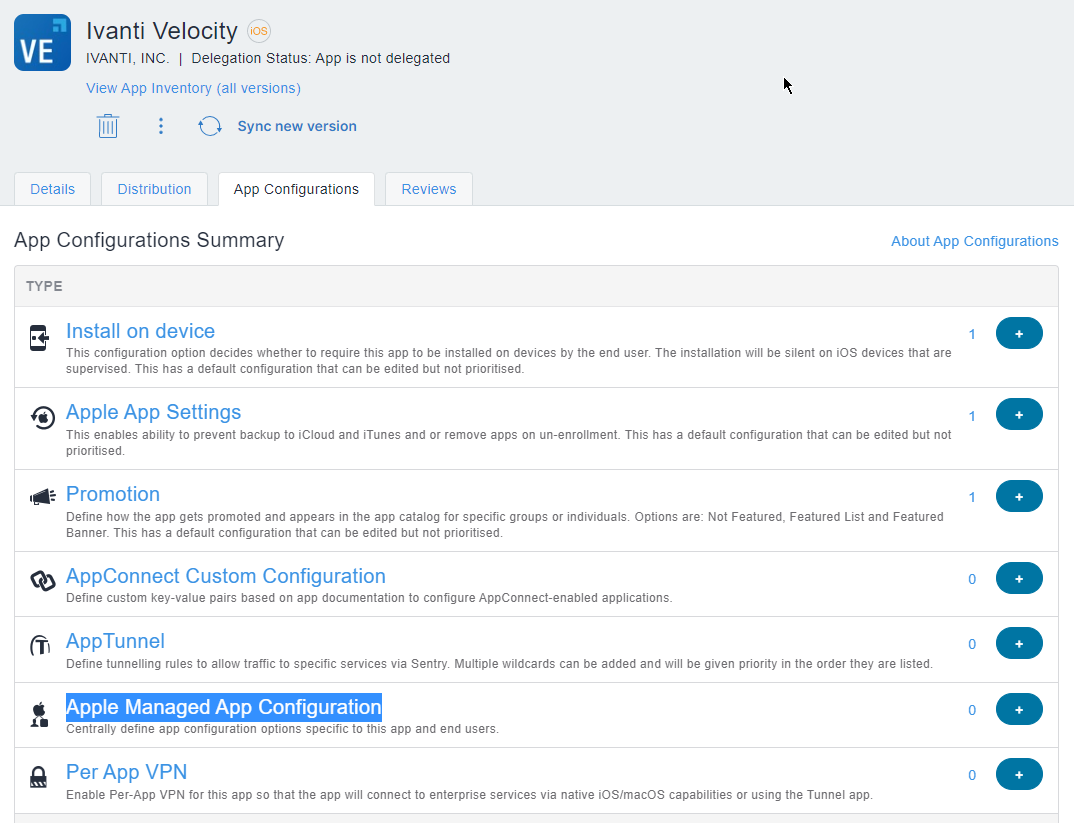
Task: Add a new Per App VPN configuration
Action: (x=1019, y=774)
